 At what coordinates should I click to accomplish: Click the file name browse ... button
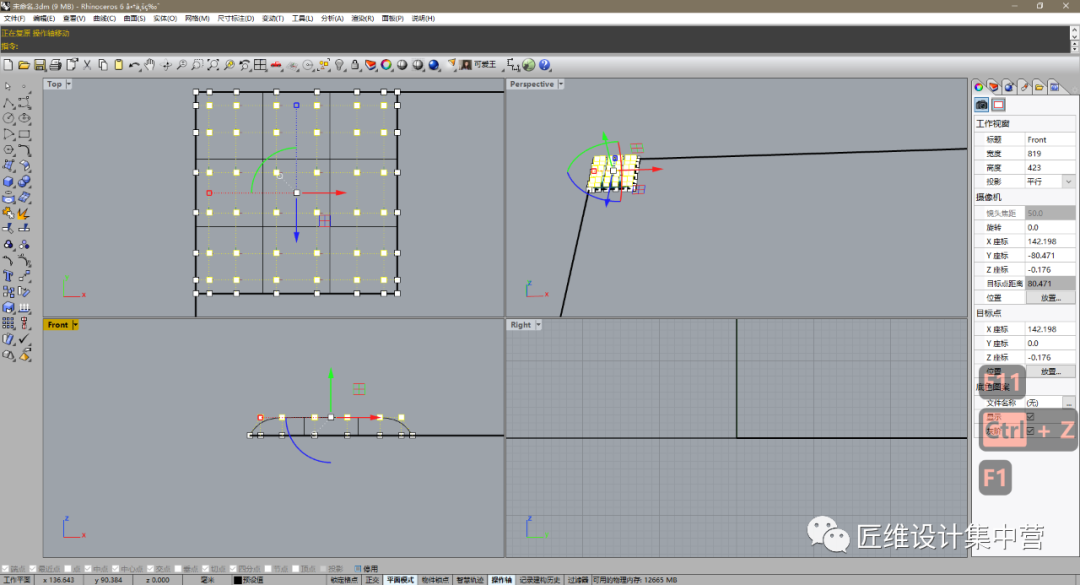tap(1068, 403)
